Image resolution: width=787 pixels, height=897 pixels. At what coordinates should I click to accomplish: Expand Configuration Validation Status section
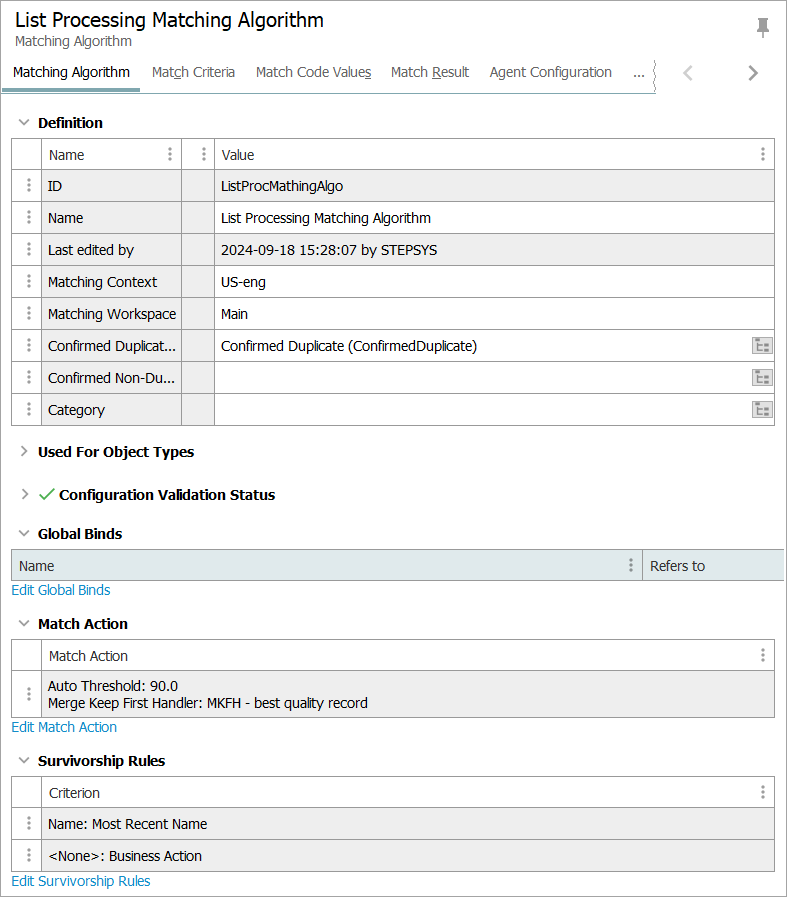[24, 495]
